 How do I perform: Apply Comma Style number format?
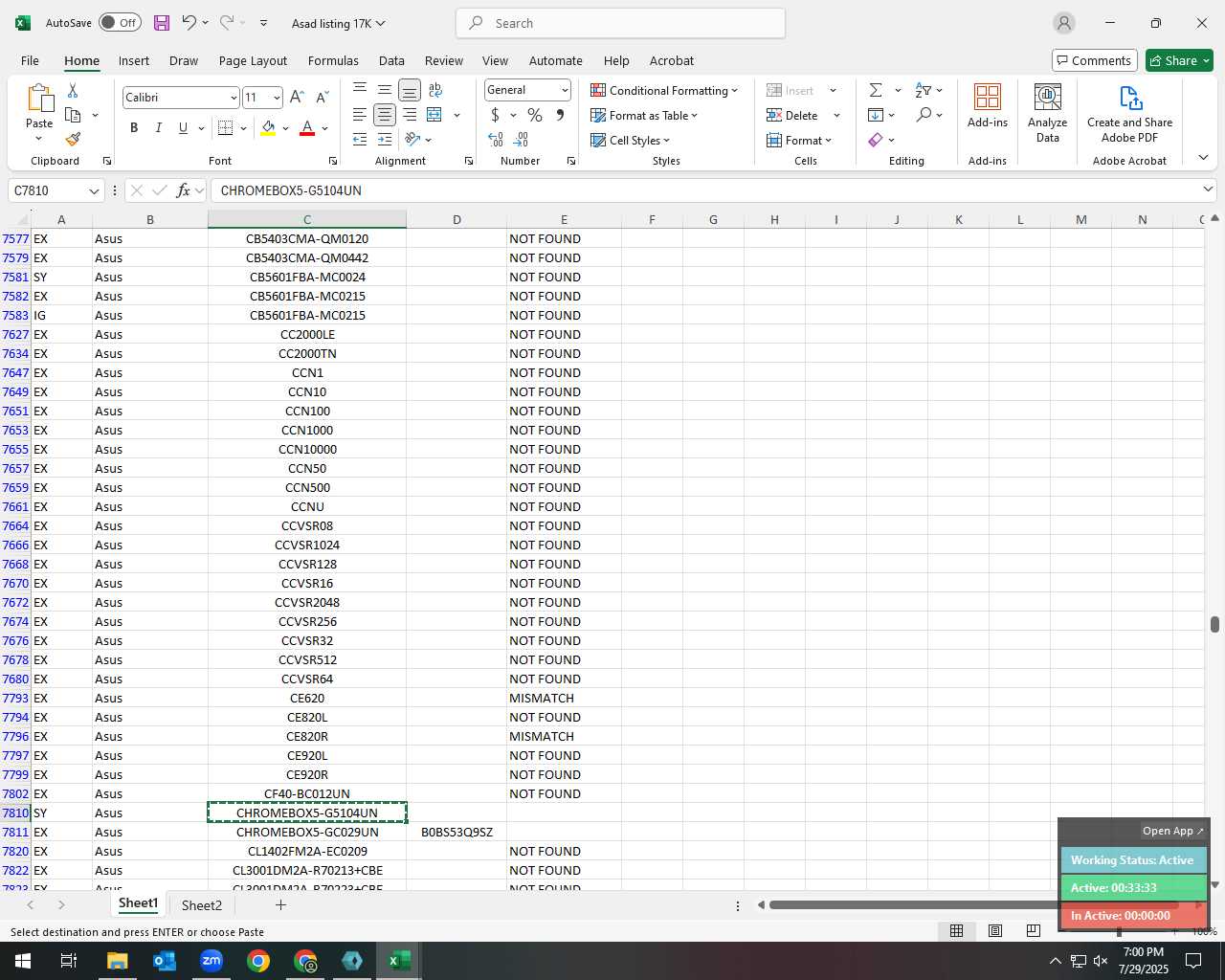coord(560,115)
